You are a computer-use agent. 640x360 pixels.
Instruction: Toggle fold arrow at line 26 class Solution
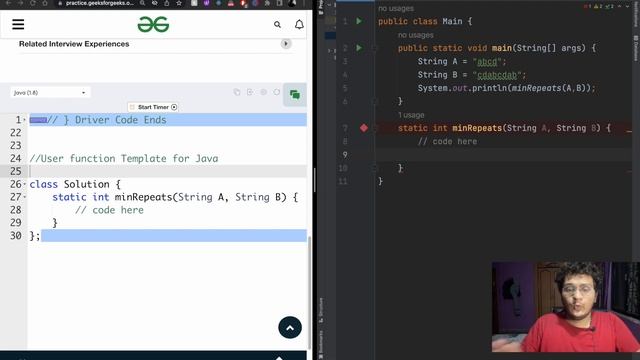click(x=24, y=184)
